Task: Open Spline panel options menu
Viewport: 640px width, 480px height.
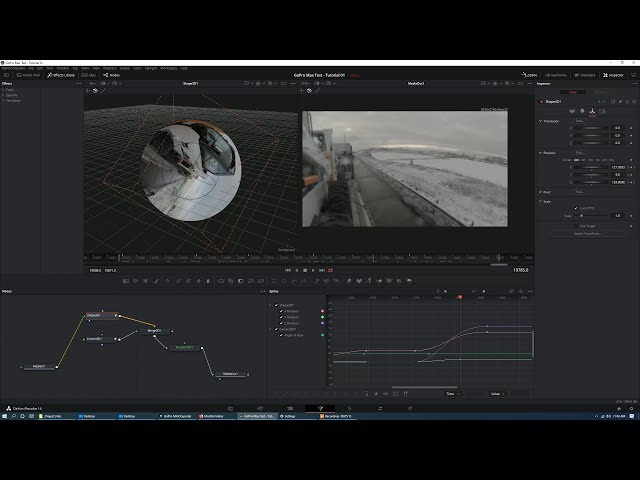Action: [530, 291]
